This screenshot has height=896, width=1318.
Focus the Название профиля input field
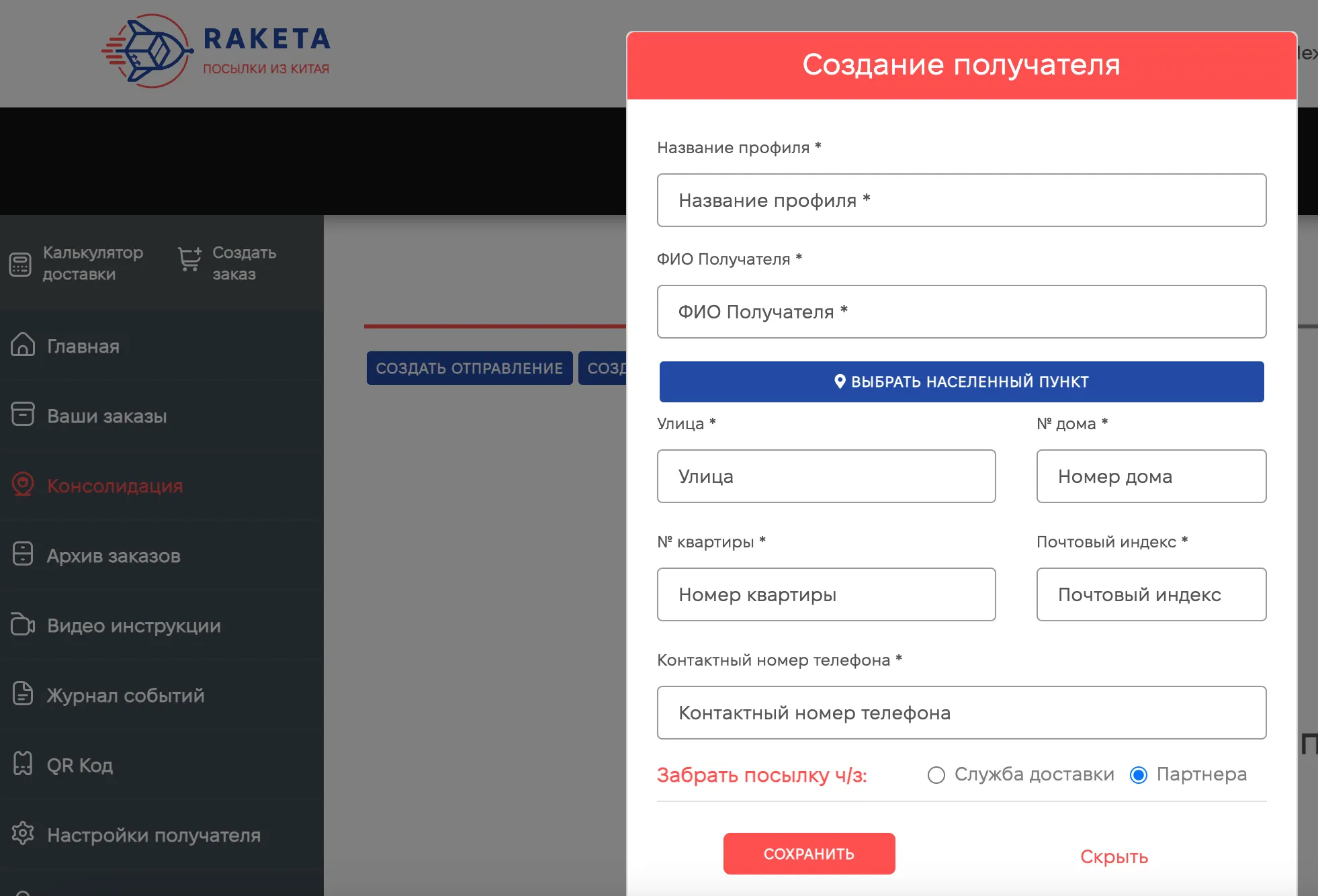(961, 200)
